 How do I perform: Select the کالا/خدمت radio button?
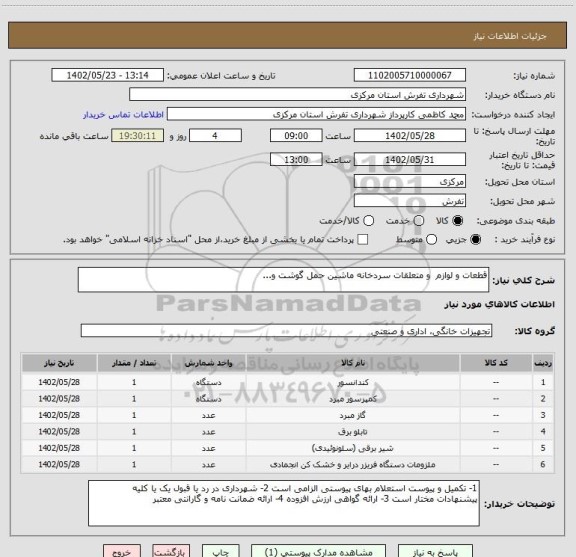tap(368, 221)
